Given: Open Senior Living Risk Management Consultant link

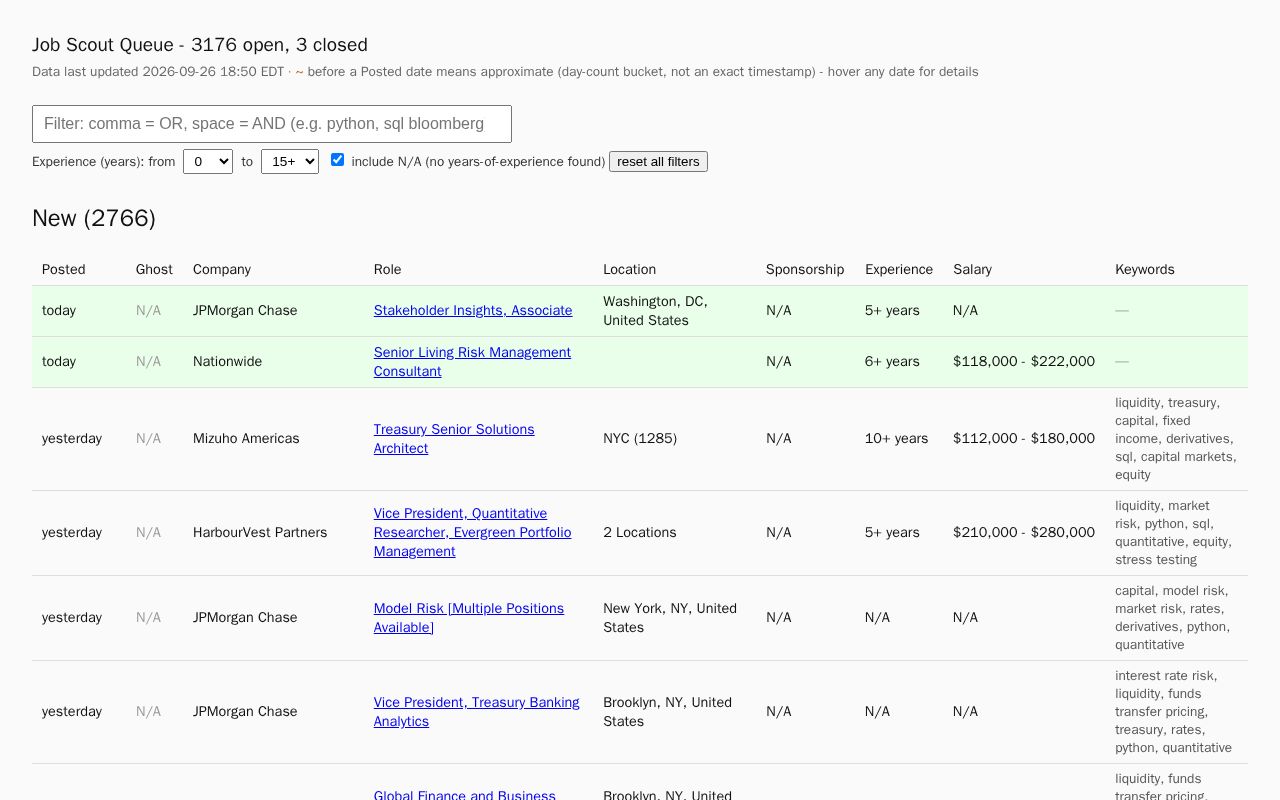Looking at the screenshot, I should point(472,361).
